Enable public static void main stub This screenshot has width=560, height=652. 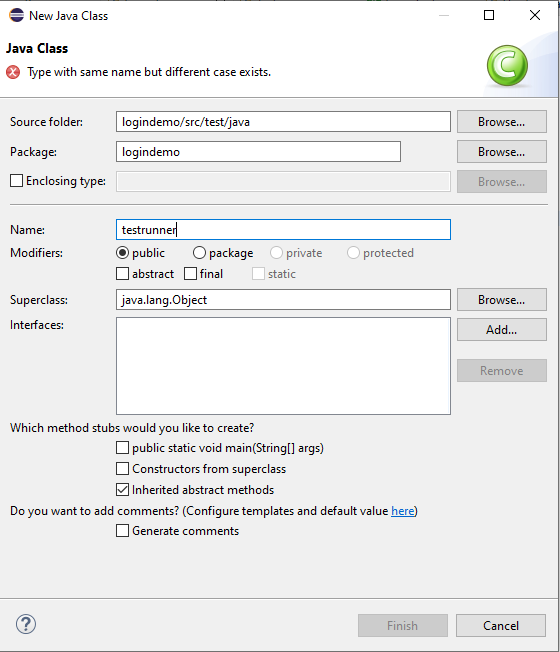[122, 448]
